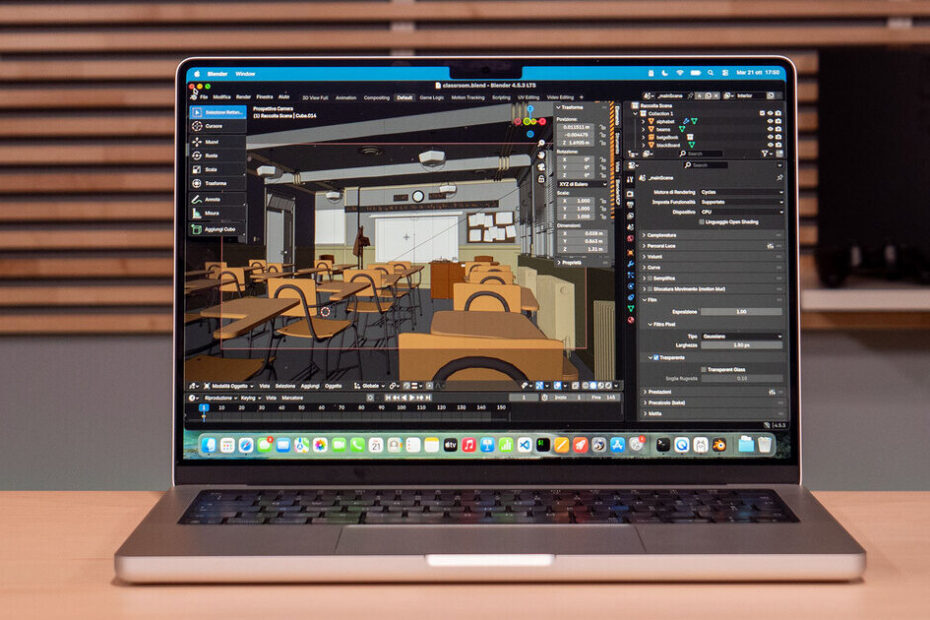
Task: Choose the Aggiungi Cubo tool
Action: click(x=218, y=229)
